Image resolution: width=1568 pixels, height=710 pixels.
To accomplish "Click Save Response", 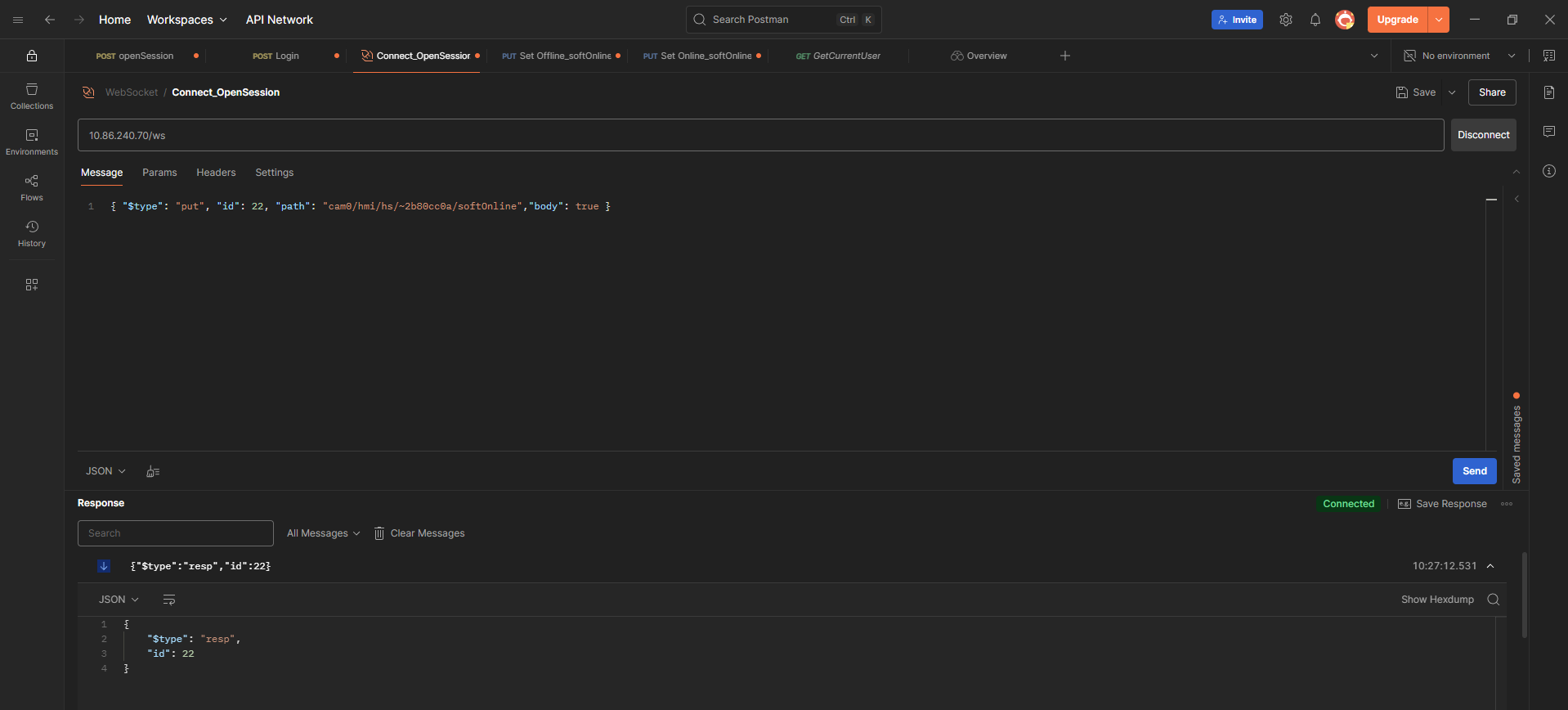I will tap(1442, 504).
